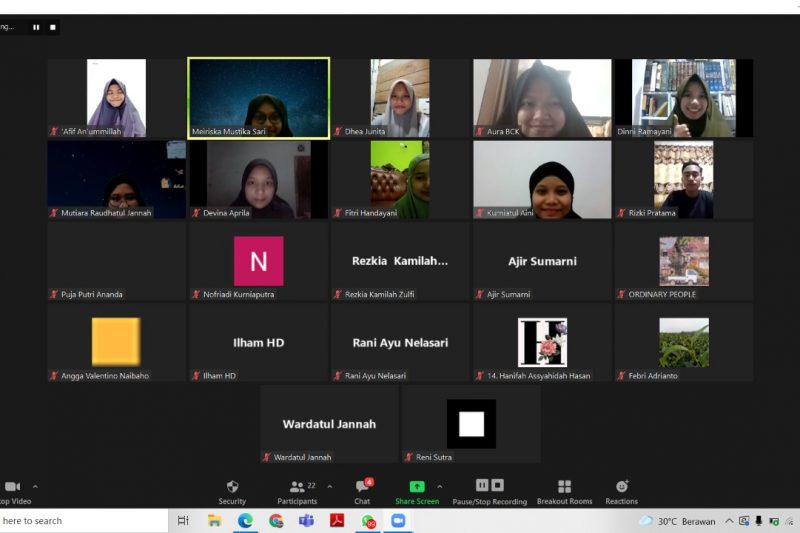Screen dimensions: 800x533
Task: Click Angga Valentino Naibaho's yellow avatar
Action: (x=116, y=342)
